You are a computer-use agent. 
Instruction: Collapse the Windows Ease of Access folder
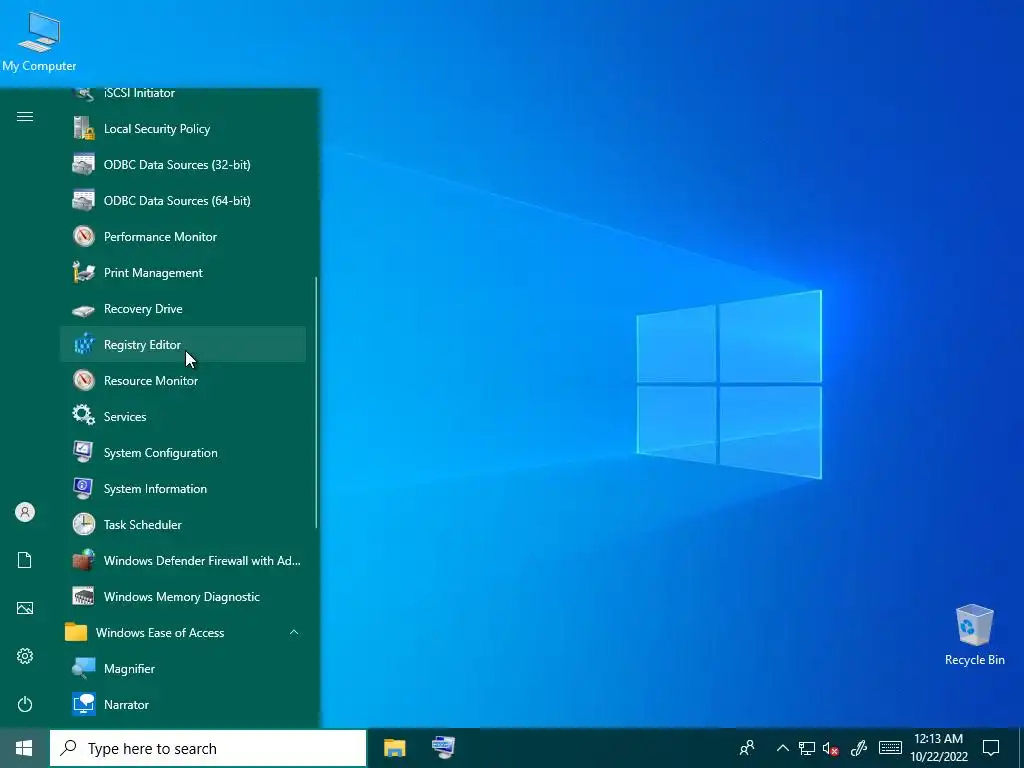294,632
